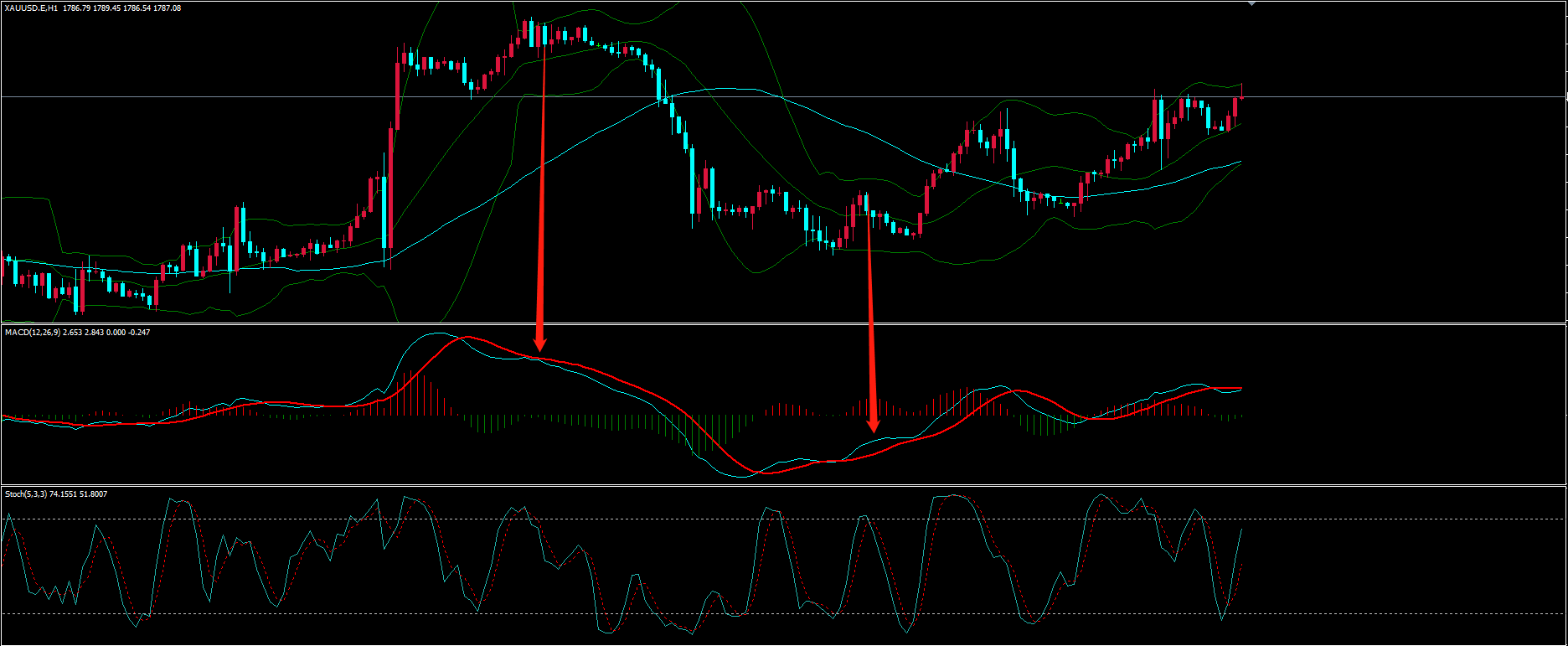Click the chart shift triangle marker at top
Screen dimensions: 1568x646
click(1252, 3)
